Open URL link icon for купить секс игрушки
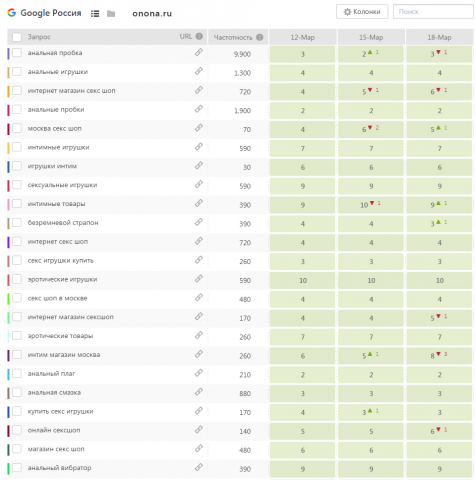This screenshot has width=476, height=480. [199, 411]
